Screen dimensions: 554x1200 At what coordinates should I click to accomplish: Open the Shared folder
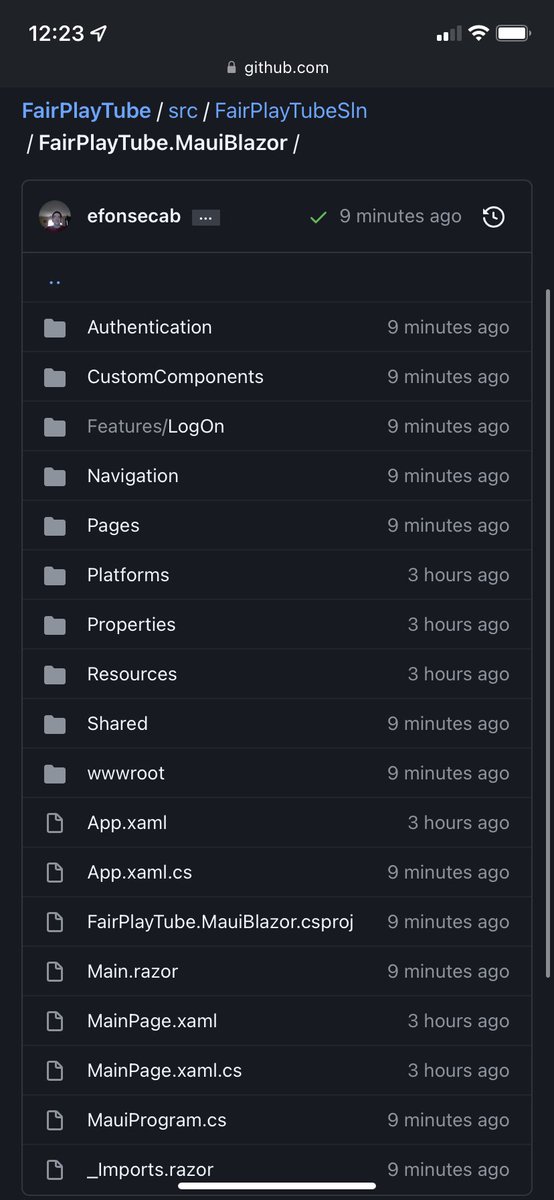pyautogui.click(x=118, y=723)
